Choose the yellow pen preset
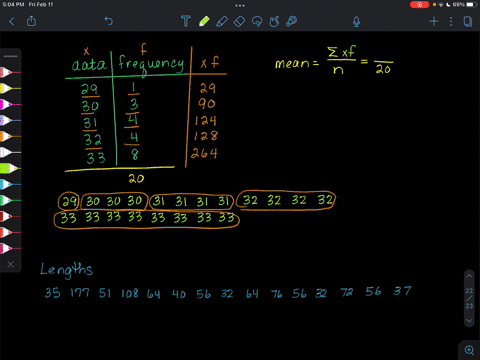This screenshot has height=360, width=480. (10, 88)
